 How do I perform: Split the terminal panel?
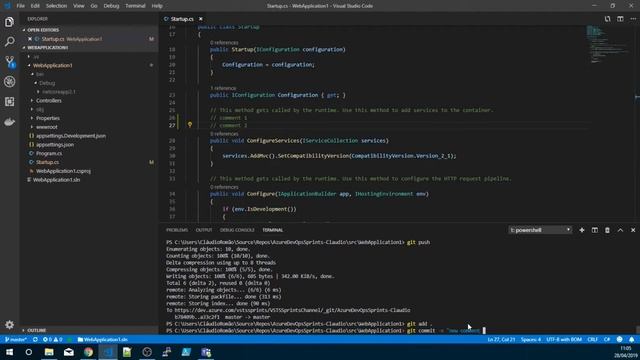[595, 230]
